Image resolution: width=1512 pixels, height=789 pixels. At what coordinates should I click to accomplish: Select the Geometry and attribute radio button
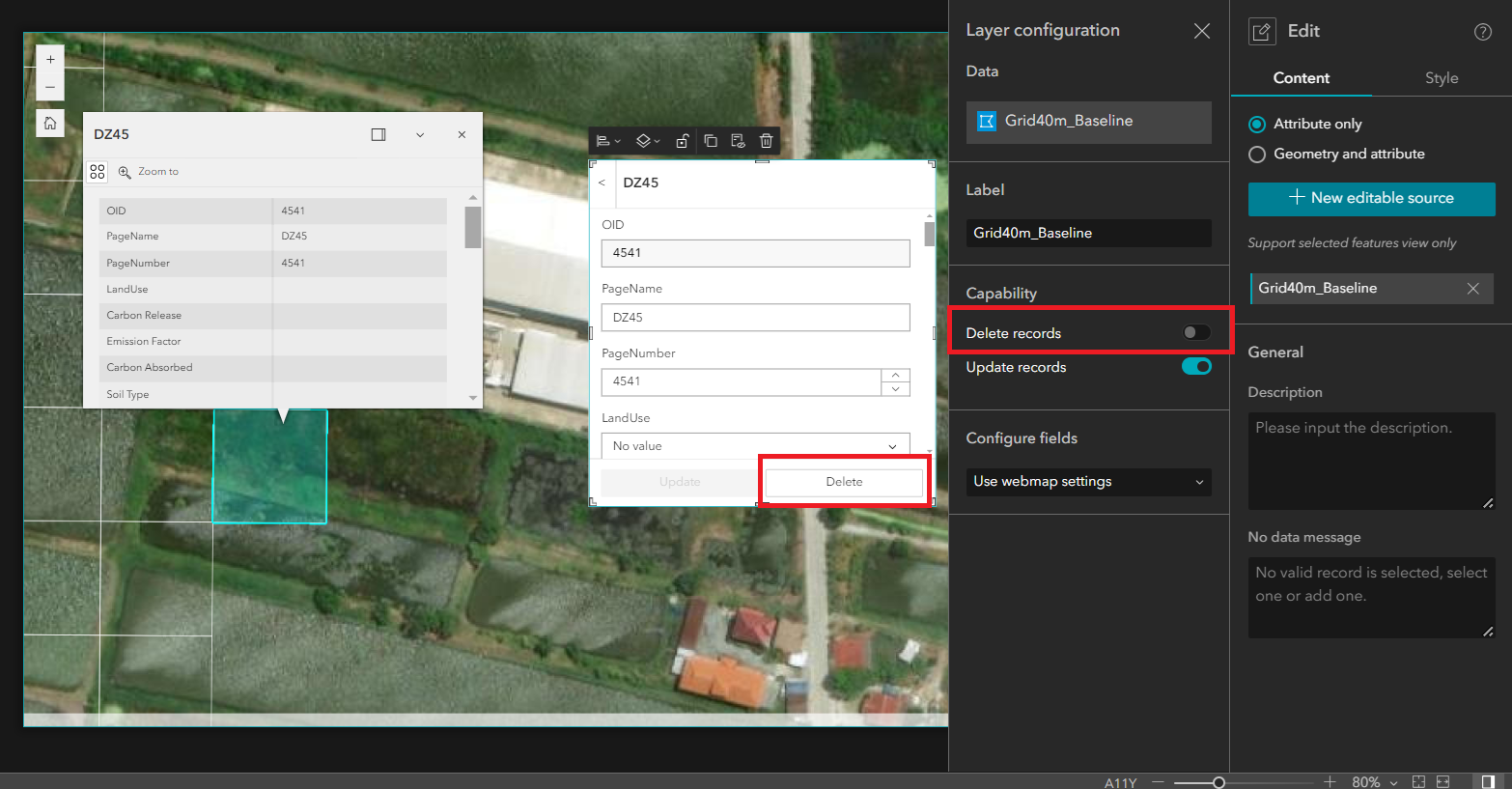(x=1256, y=154)
